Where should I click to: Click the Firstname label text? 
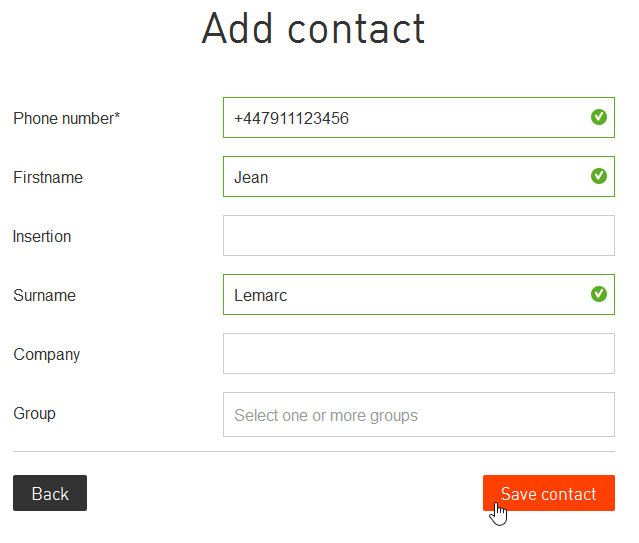point(48,177)
